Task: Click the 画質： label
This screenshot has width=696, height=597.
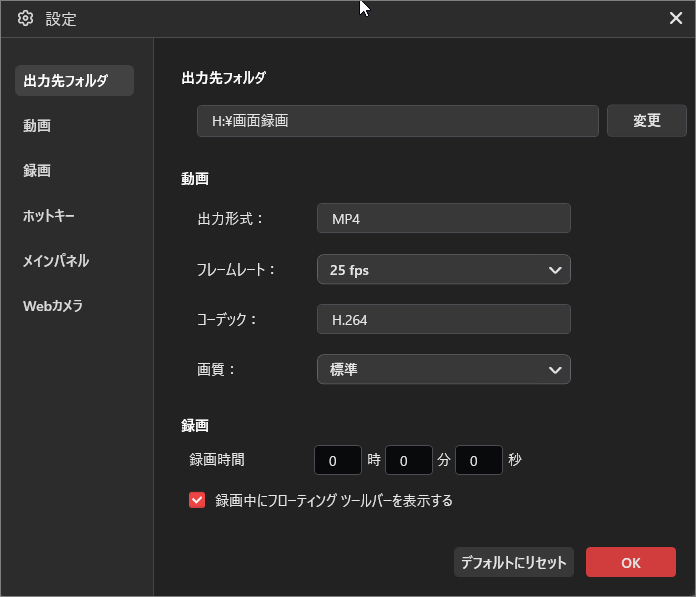Action: (x=216, y=369)
